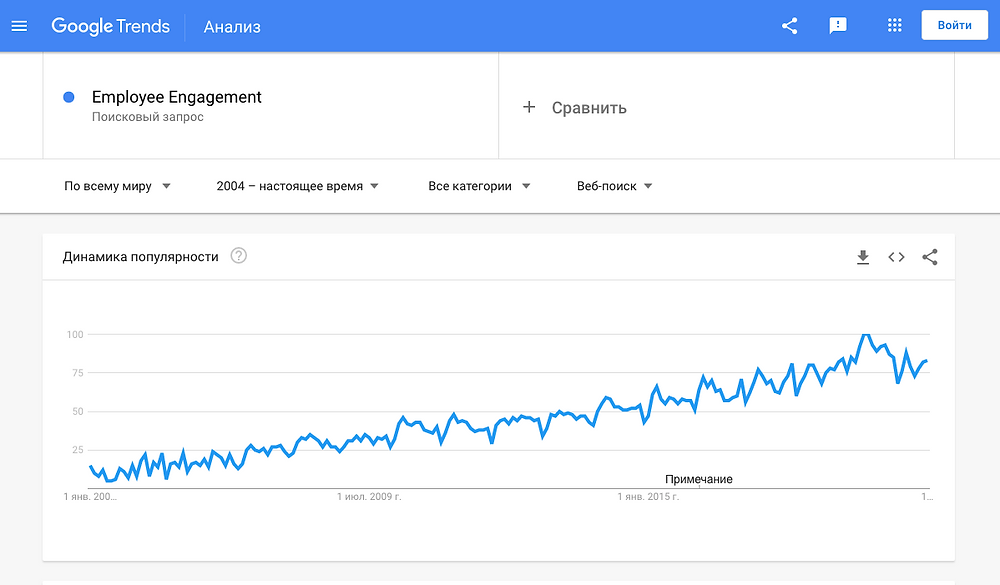Open help icon beside Динамика популярности

coord(239,256)
